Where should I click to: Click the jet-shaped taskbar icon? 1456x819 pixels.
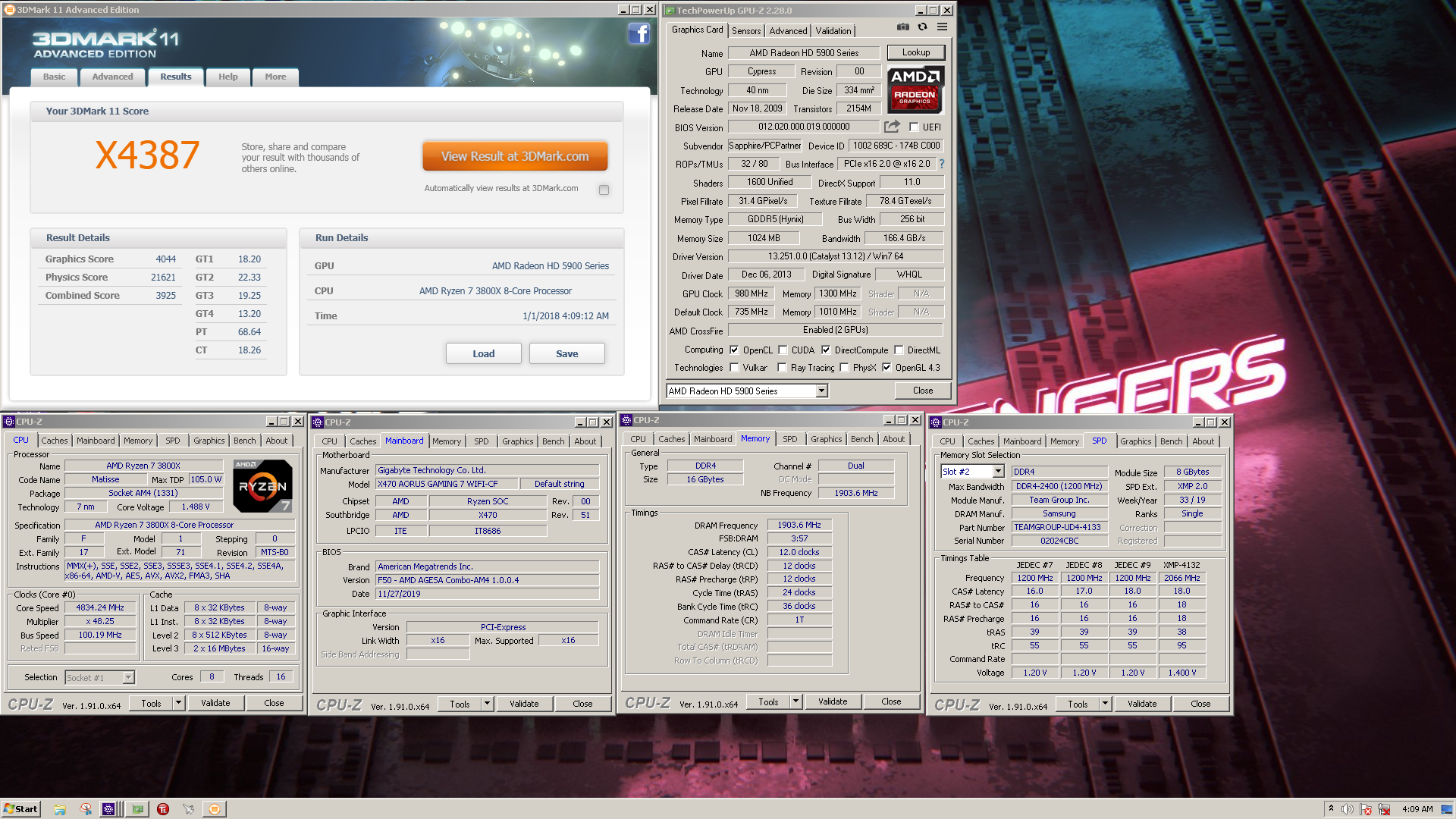pos(188,809)
